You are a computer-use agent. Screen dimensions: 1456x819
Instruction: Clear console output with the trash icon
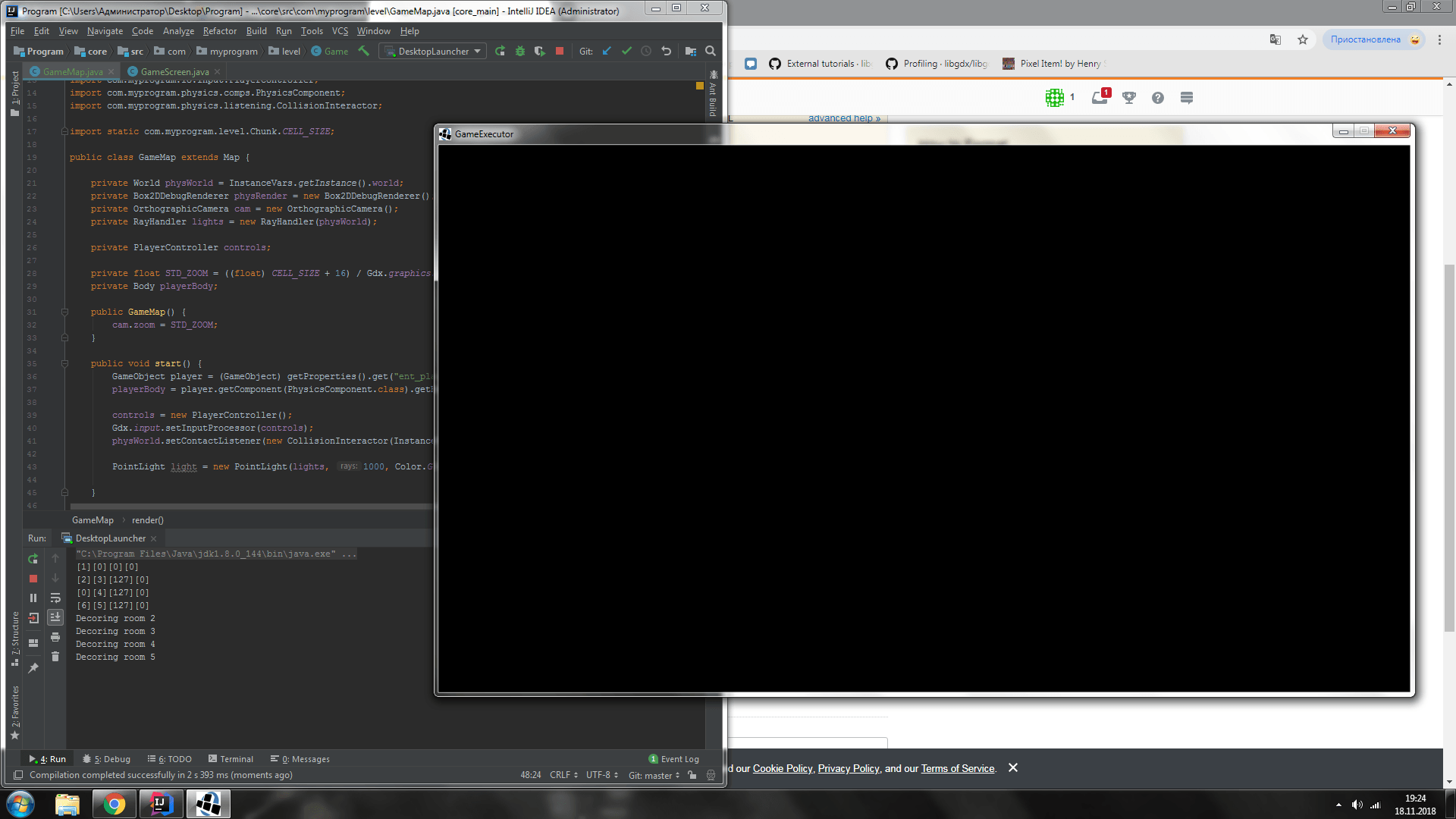click(x=55, y=657)
